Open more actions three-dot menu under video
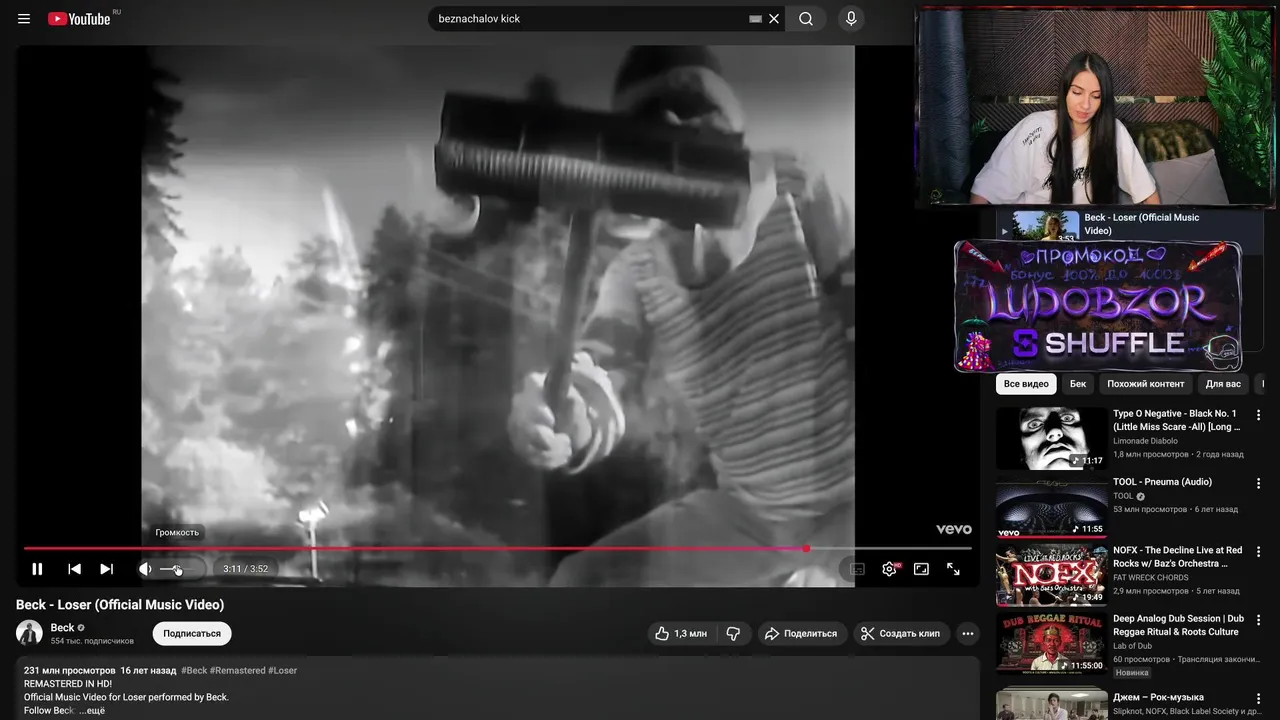Viewport: 1280px width, 720px height. click(x=967, y=633)
